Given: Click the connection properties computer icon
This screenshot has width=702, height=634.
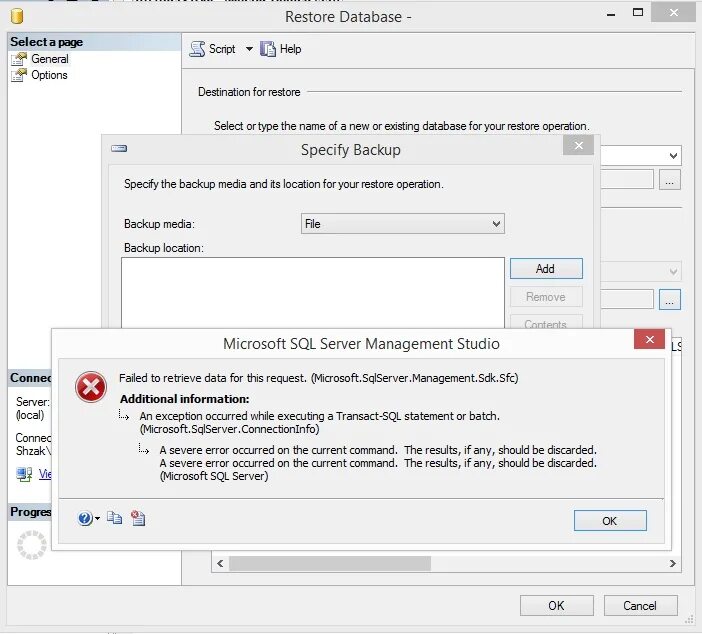Looking at the screenshot, I should [24, 474].
